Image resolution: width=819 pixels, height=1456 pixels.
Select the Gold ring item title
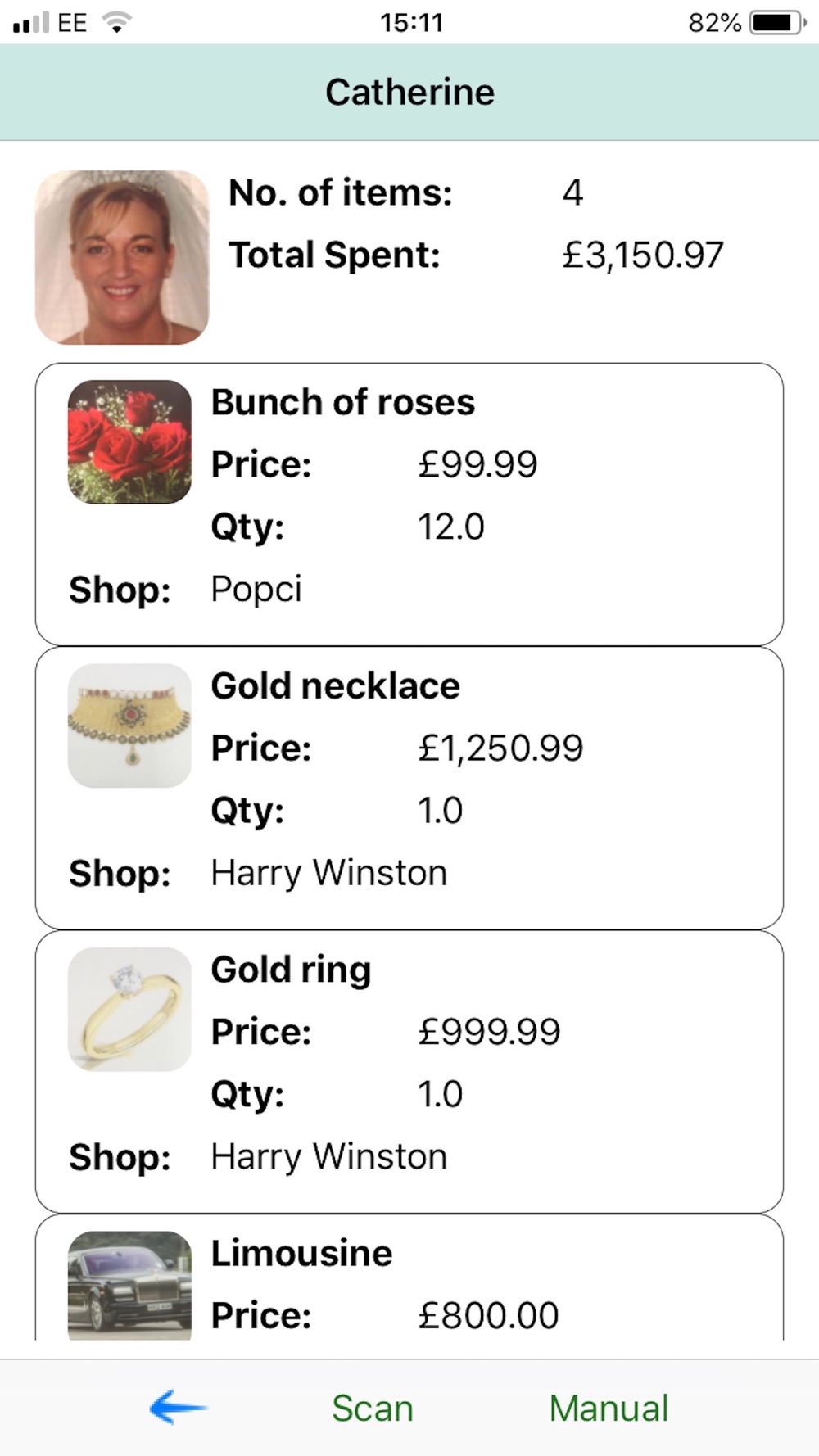click(291, 970)
